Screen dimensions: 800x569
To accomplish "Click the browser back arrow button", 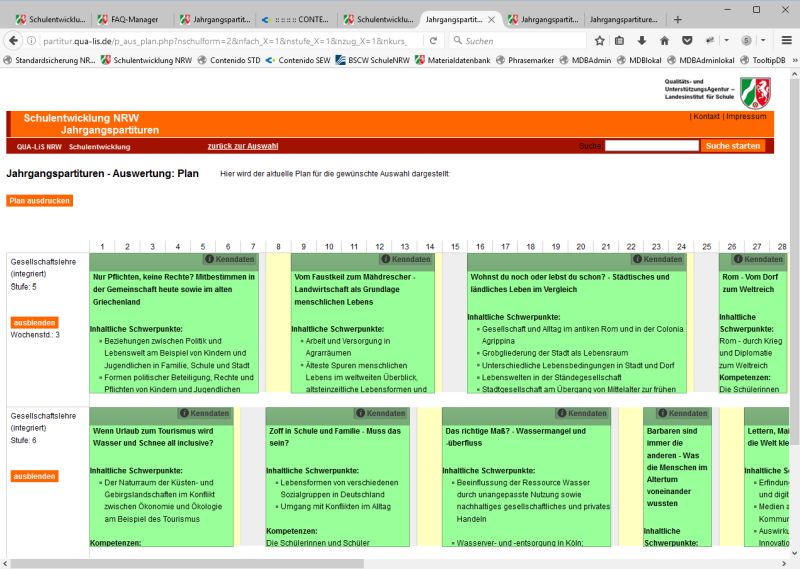I will (x=13, y=41).
